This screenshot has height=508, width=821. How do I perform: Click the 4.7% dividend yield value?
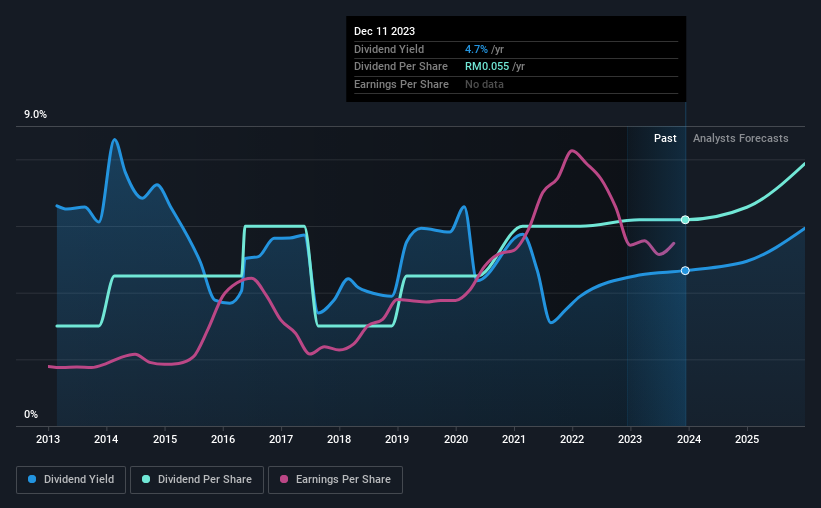click(476, 49)
